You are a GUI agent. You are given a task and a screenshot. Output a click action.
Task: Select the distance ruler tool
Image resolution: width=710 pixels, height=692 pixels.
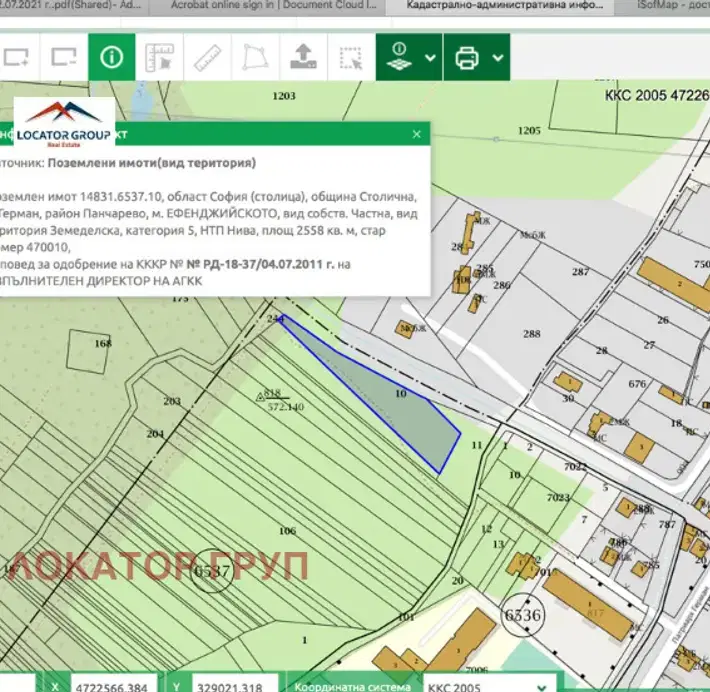[207, 57]
